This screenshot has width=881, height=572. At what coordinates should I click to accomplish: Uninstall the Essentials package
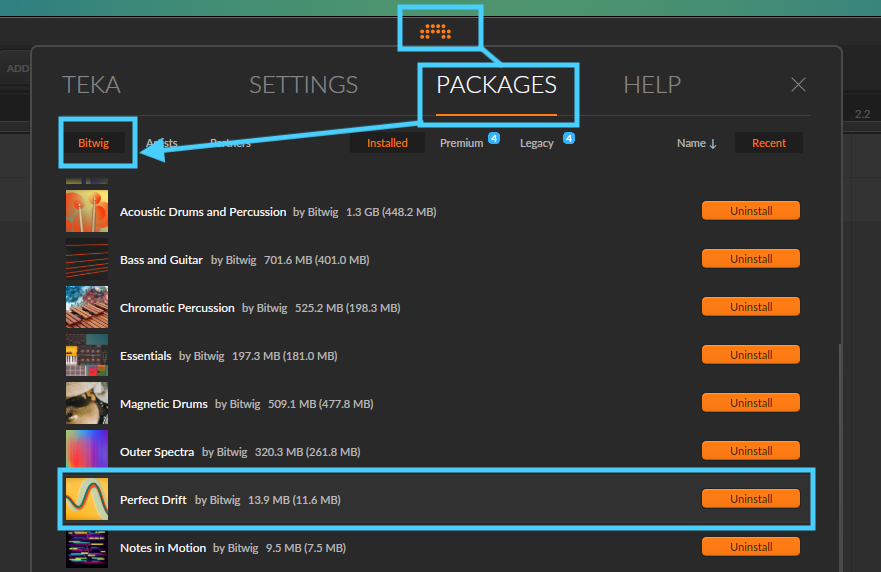click(x=751, y=355)
